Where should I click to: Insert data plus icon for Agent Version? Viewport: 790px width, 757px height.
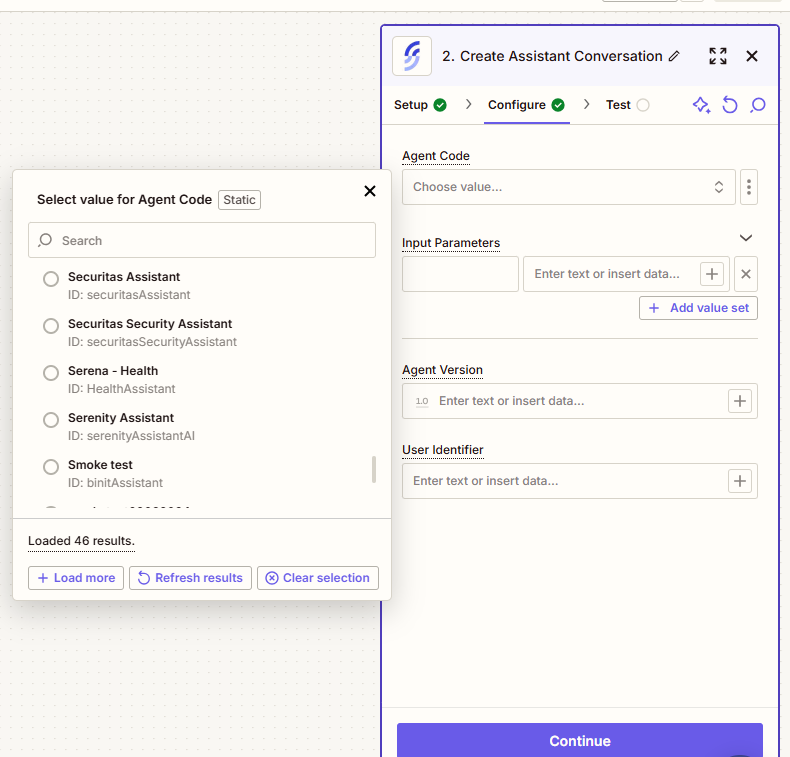coord(740,401)
